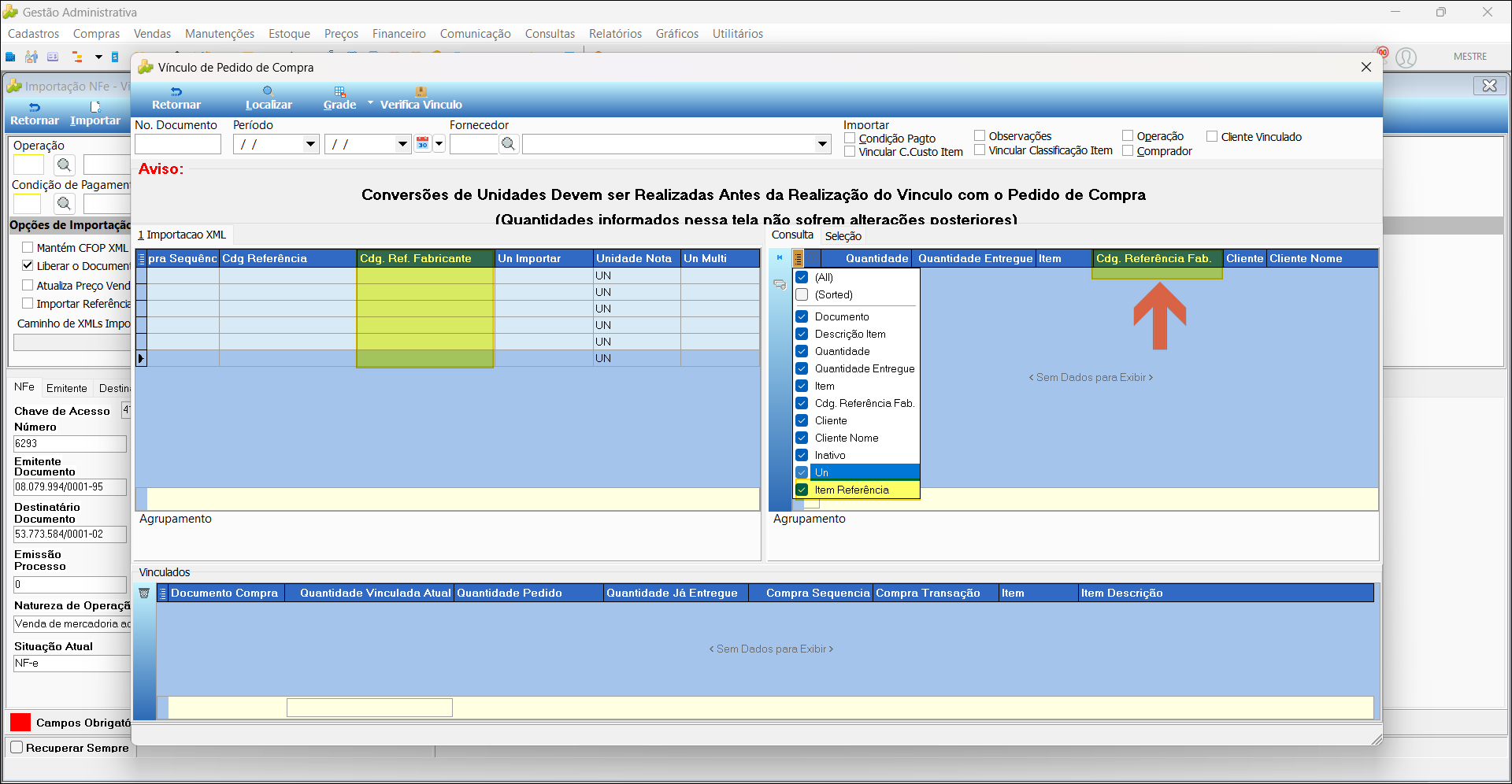
Task: Enable Vincular C.Custo Item checkbox
Action: (x=850, y=152)
